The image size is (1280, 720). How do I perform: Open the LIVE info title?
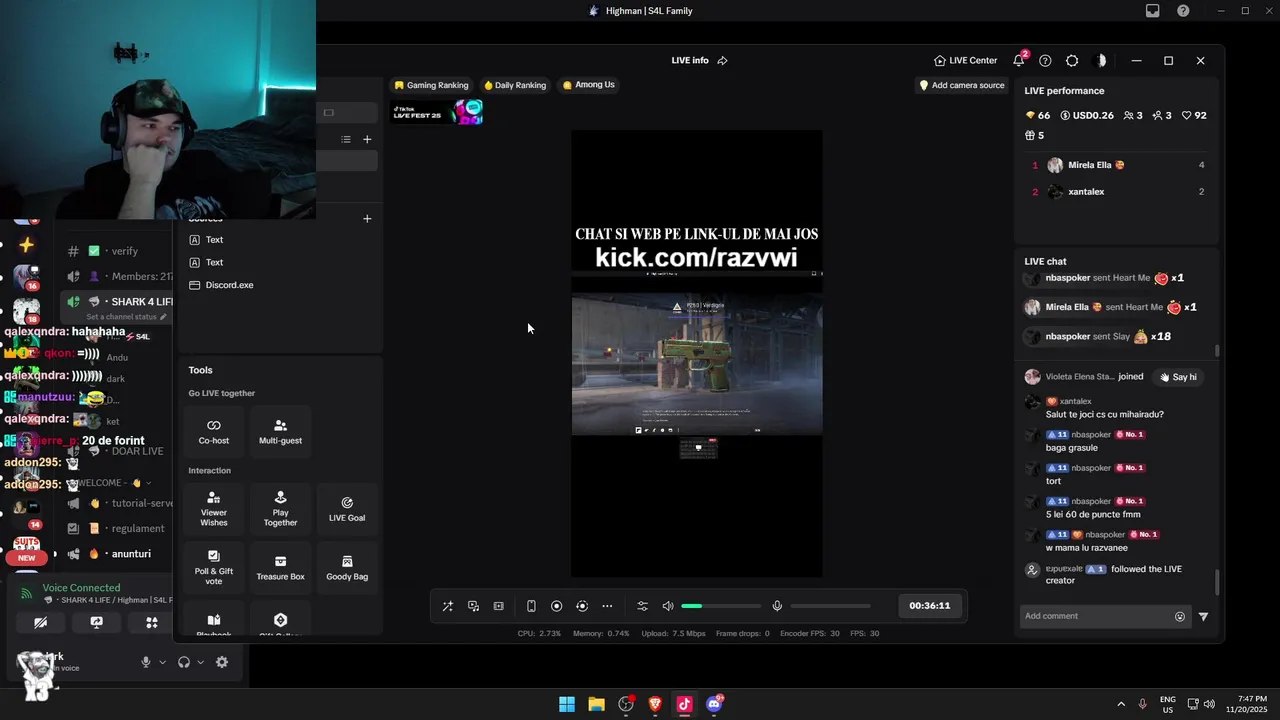pos(690,61)
